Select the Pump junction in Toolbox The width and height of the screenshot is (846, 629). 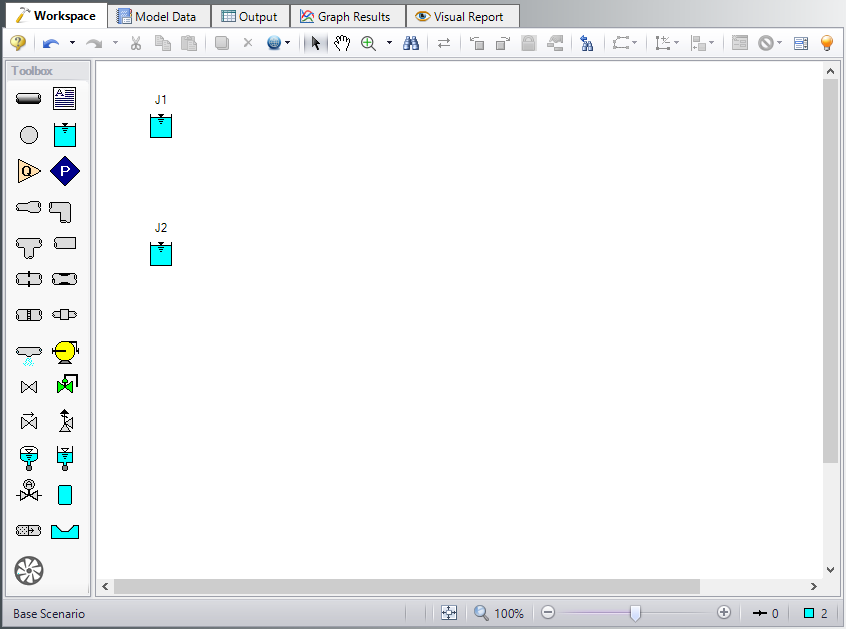click(x=65, y=352)
